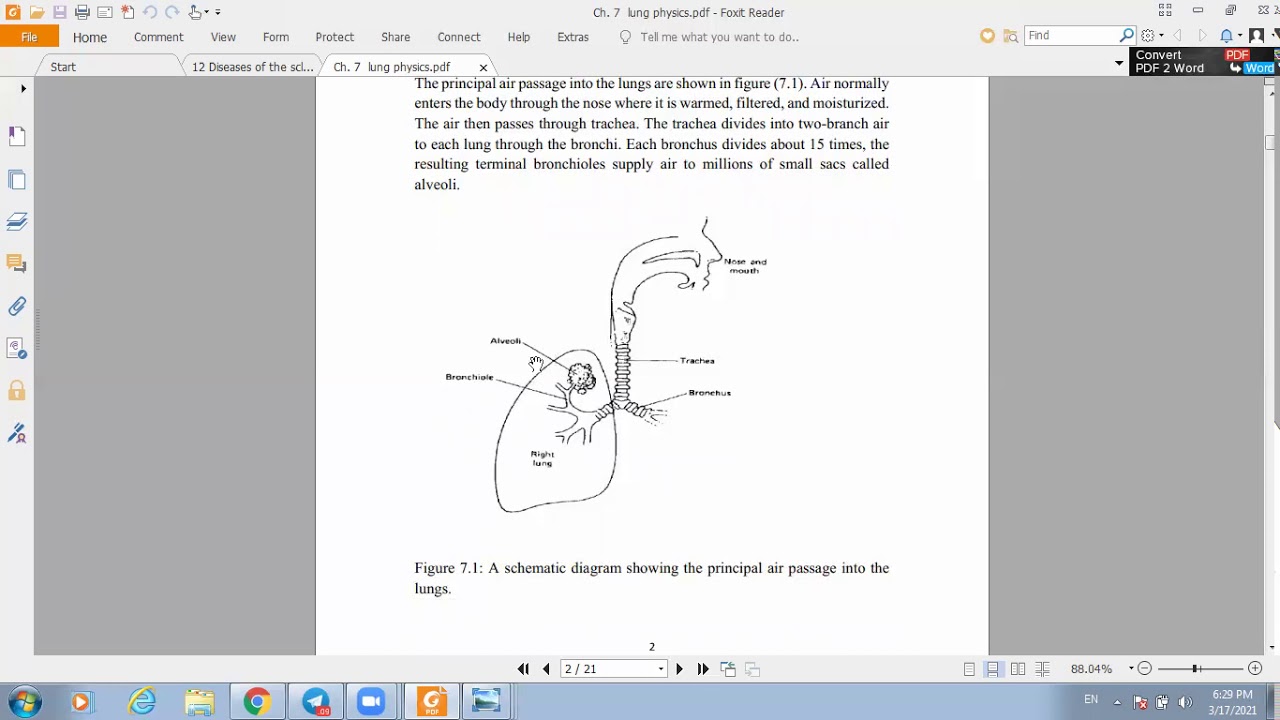The height and width of the screenshot is (720, 1280).
Task: Open the Digital signatures panel icon
Action: [17, 349]
